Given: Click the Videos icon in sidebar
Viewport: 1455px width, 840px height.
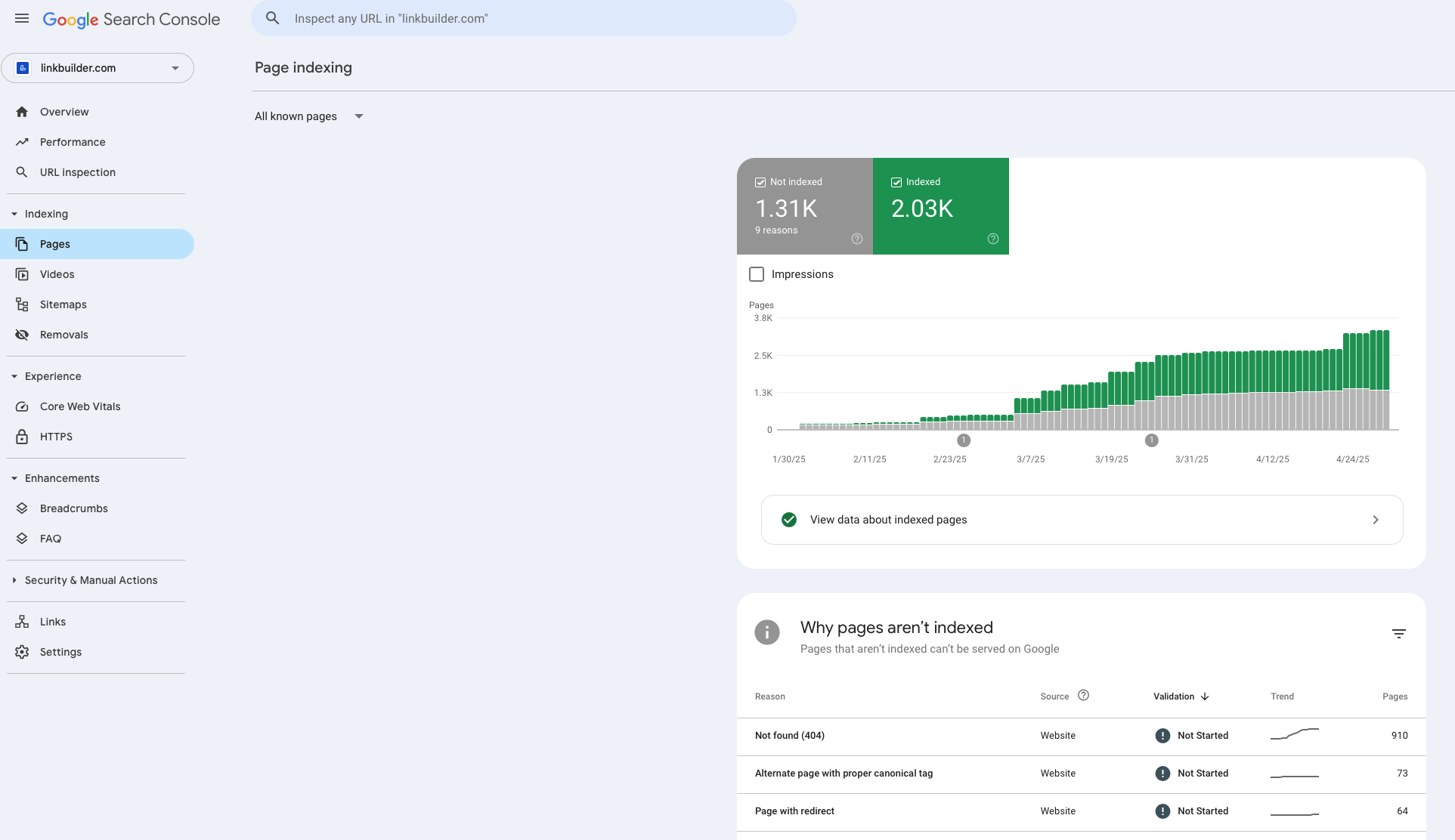Looking at the screenshot, I should pyautogui.click(x=22, y=274).
